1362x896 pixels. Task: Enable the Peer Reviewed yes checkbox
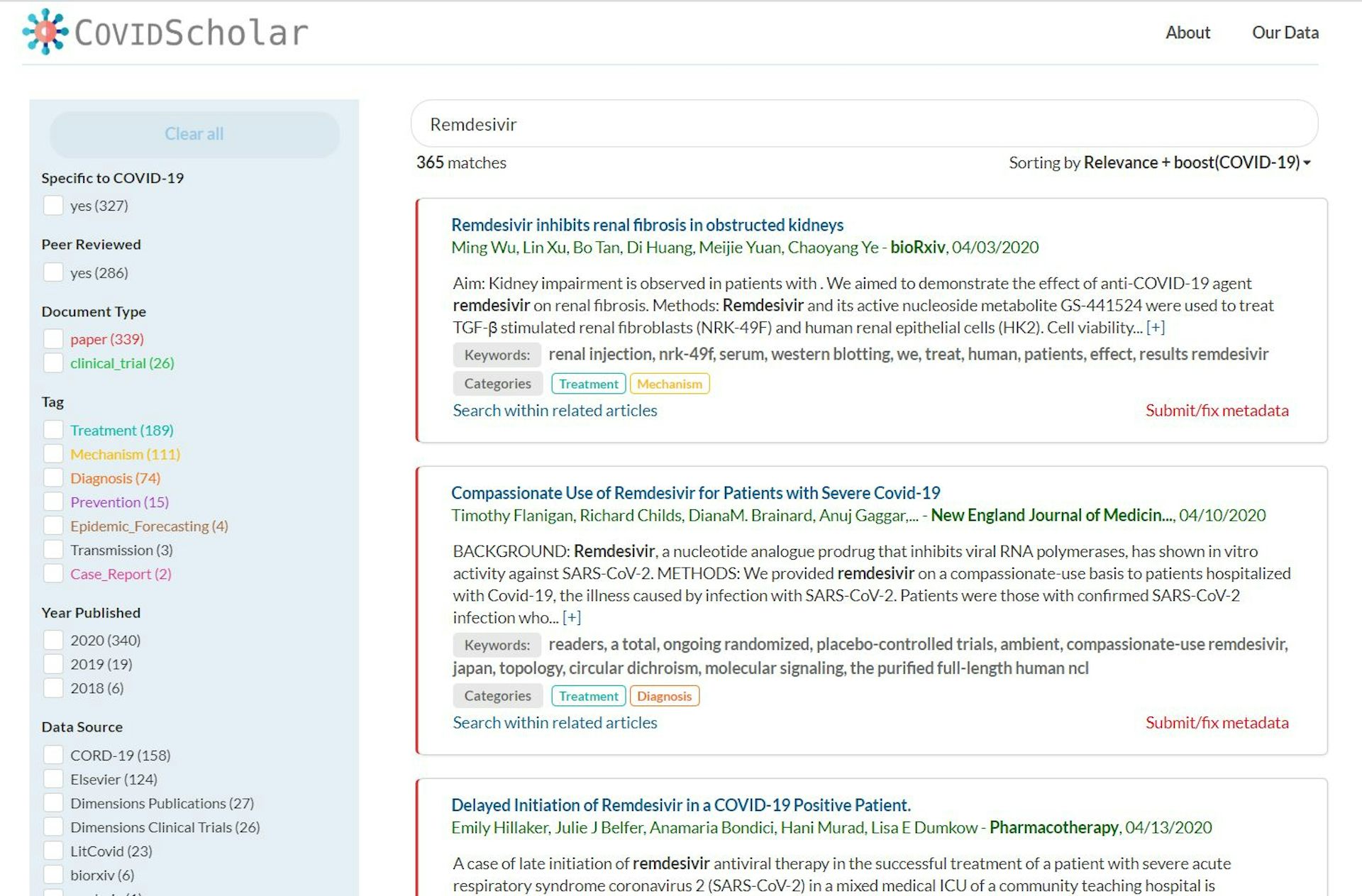pyautogui.click(x=53, y=272)
